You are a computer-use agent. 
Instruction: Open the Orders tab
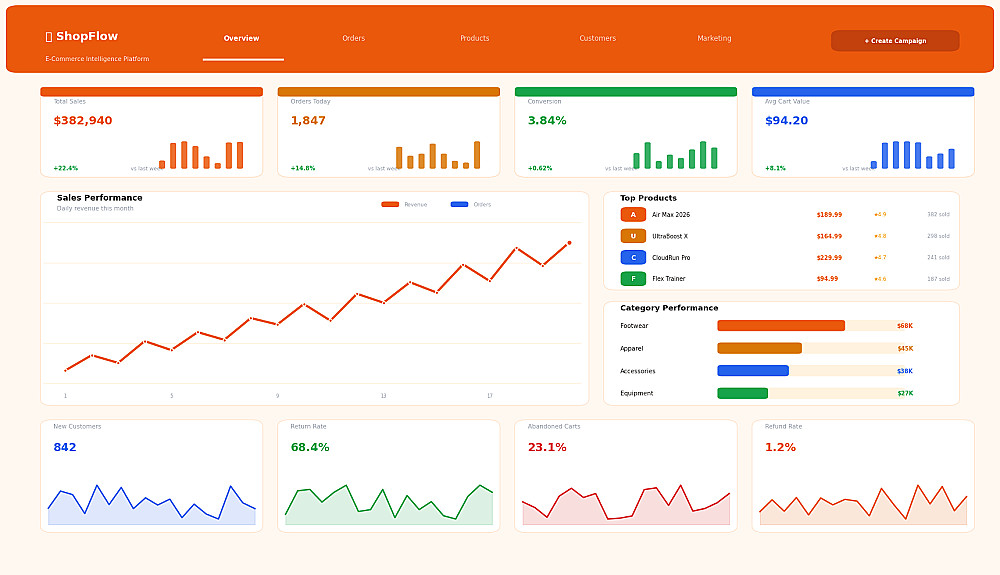[x=353, y=38]
